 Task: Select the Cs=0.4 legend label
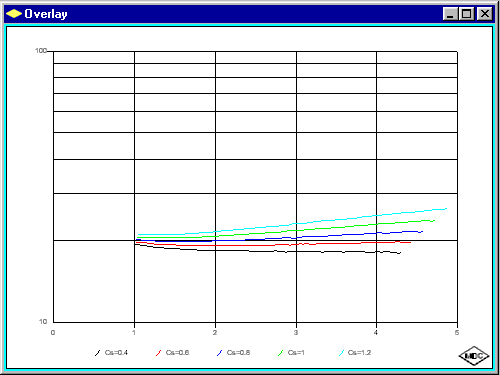[x=116, y=353]
